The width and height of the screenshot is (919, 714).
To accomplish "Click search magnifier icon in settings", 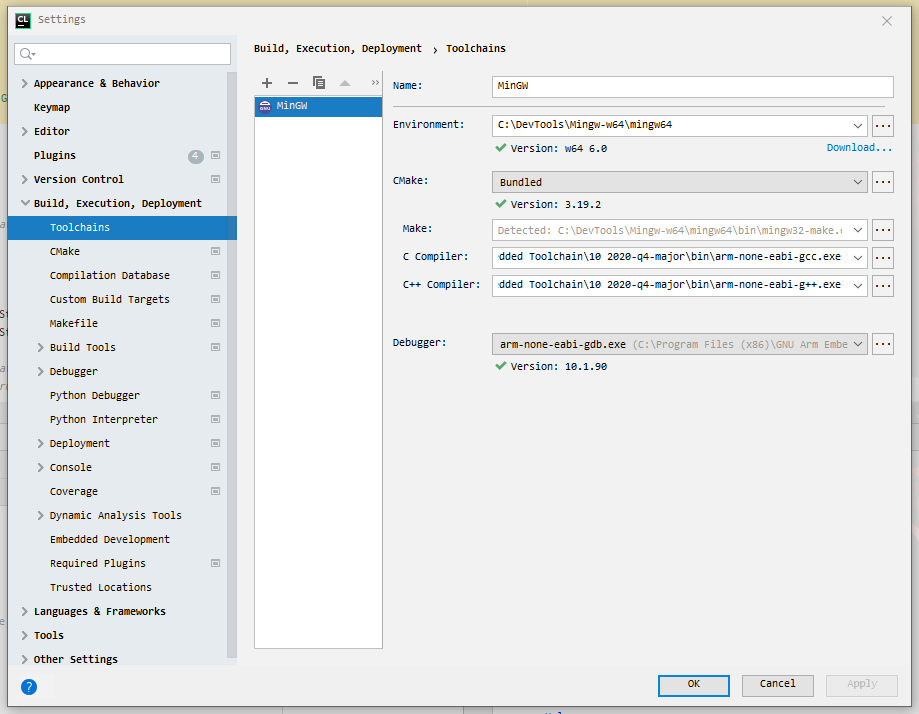I will pyautogui.click(x=27, y=55).
